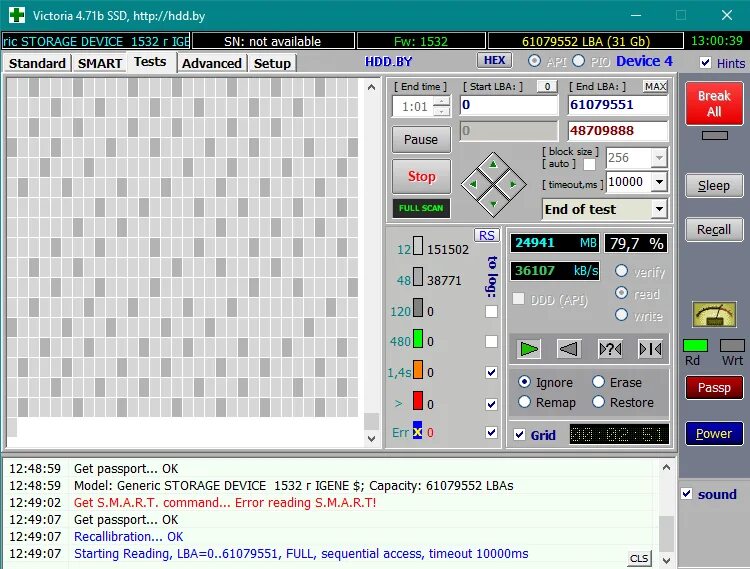Toggle the Err to-log checkbox
Screen dimensions: 750x569
[491, 432]
